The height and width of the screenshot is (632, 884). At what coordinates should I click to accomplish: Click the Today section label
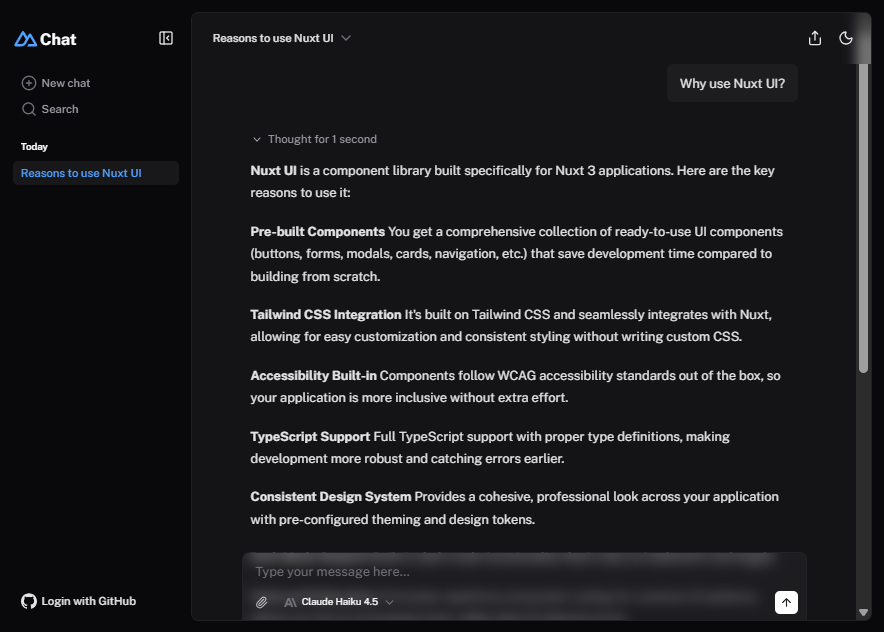tap(34, 147)
